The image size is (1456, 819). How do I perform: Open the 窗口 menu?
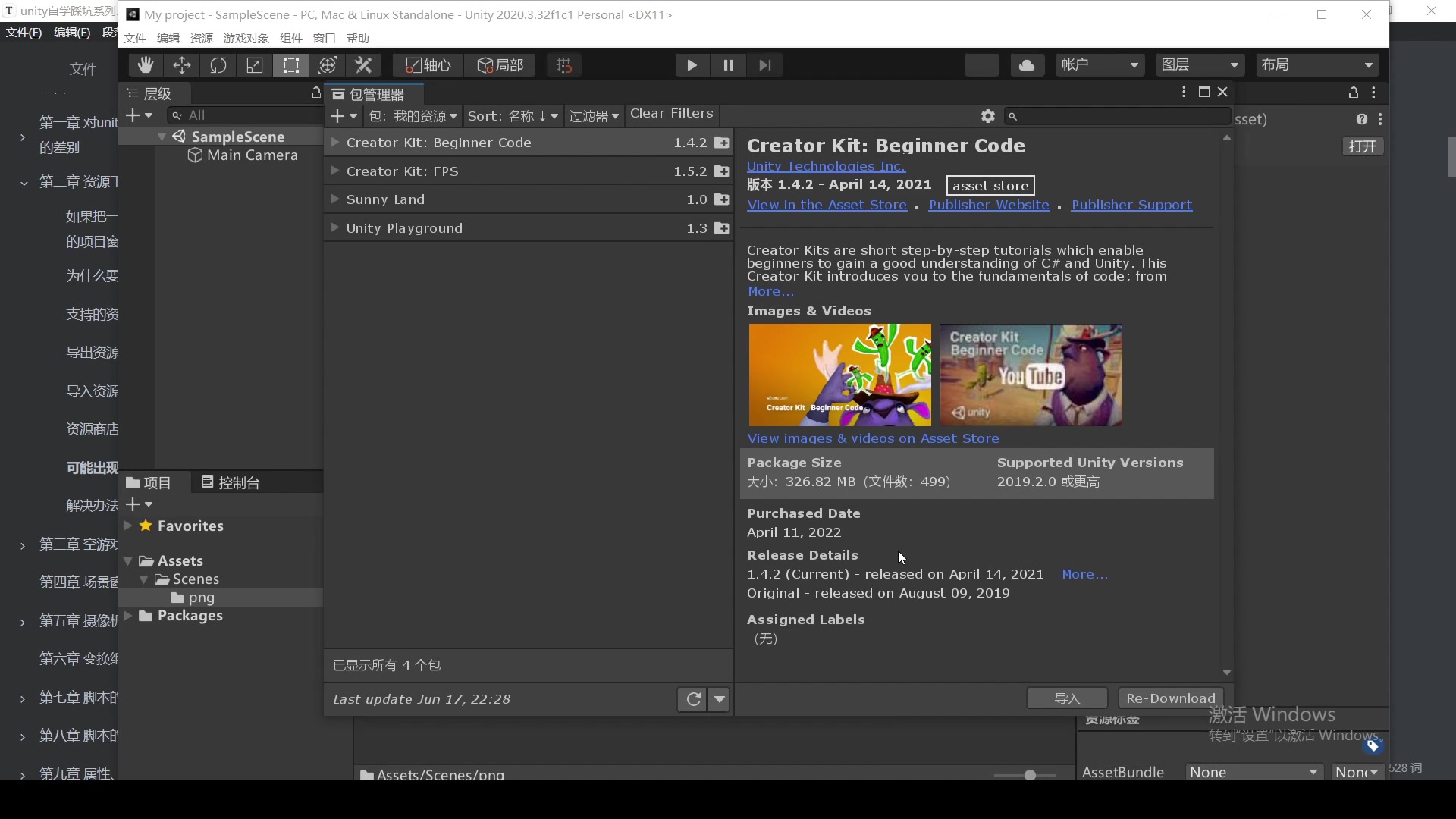coord(324,38)
